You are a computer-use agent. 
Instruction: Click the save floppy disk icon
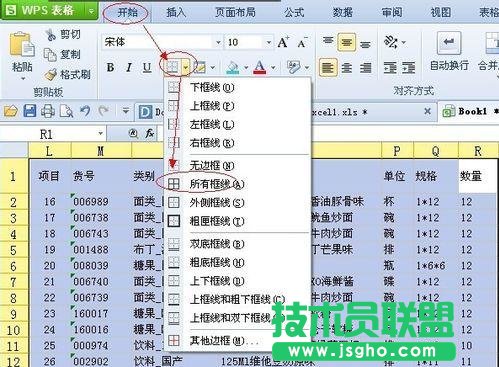[30, 111]
